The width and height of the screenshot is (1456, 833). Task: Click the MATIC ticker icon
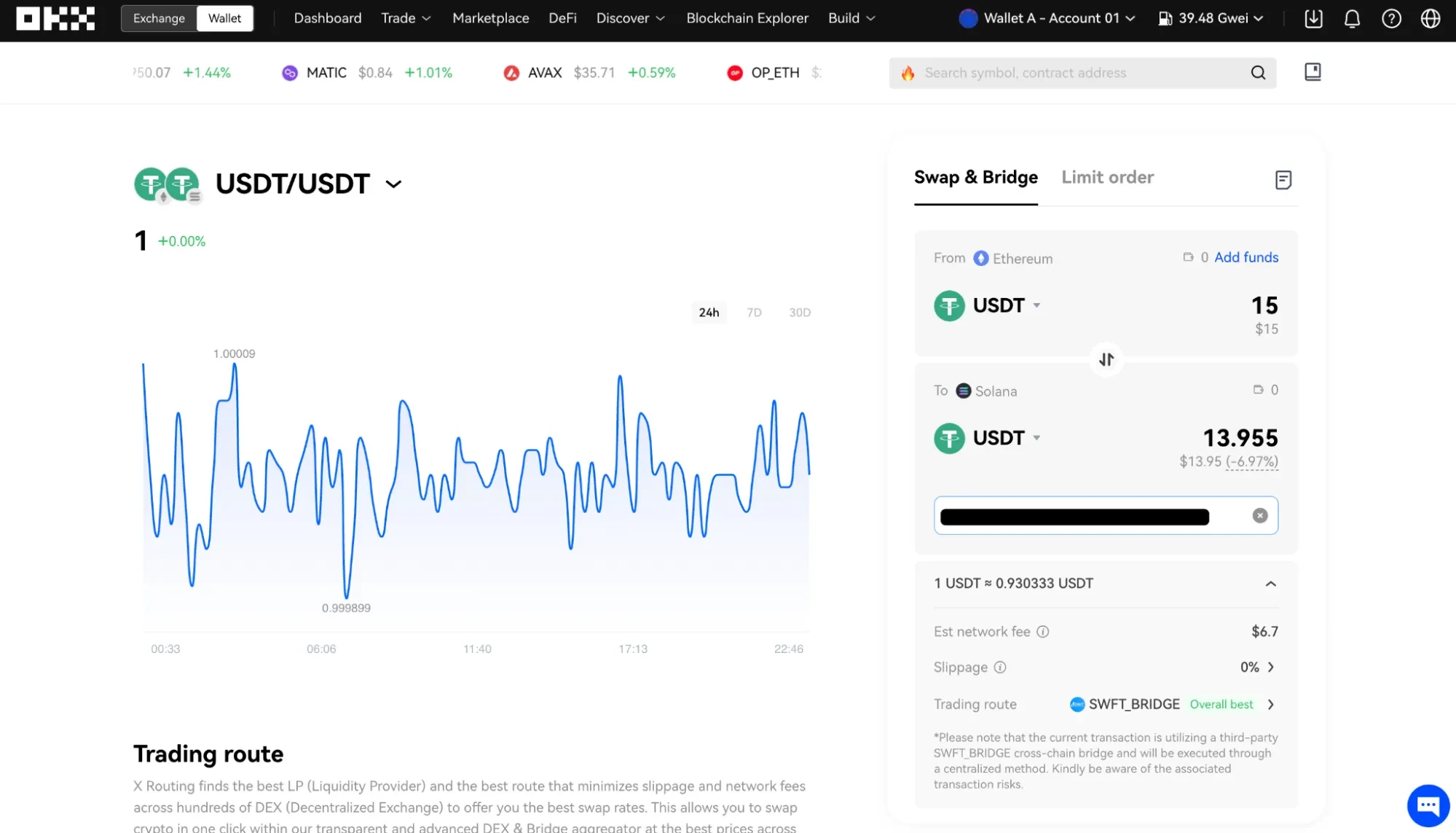click(x=290, y=73)
